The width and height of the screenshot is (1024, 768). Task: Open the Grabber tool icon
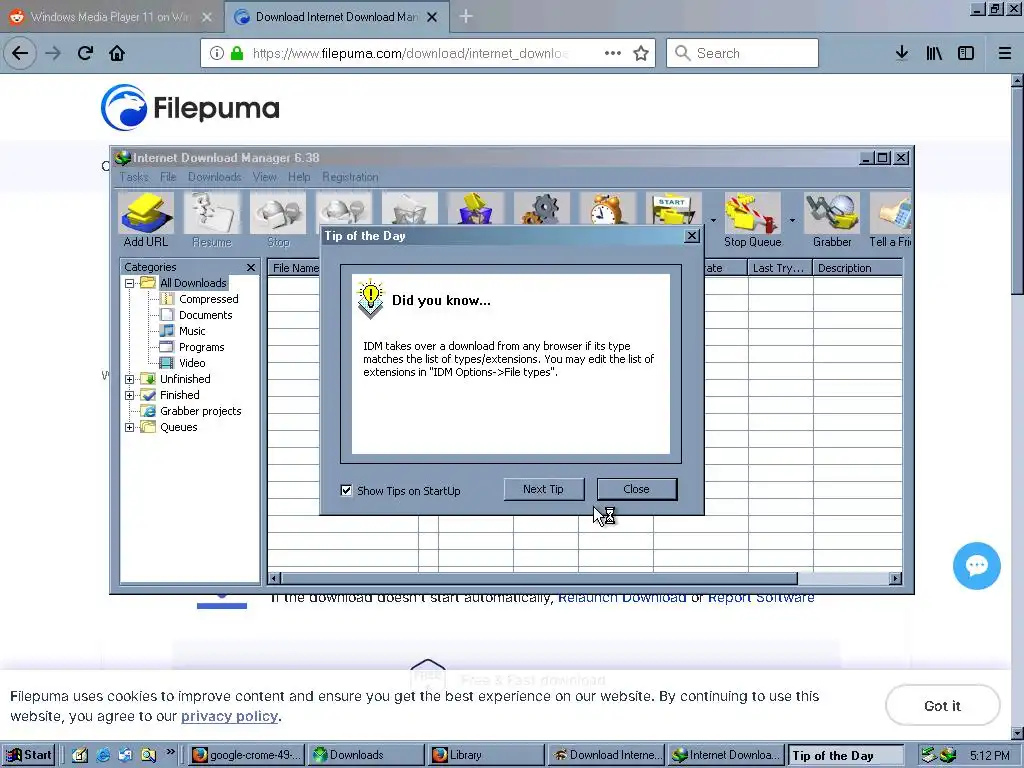coord(832,221)
